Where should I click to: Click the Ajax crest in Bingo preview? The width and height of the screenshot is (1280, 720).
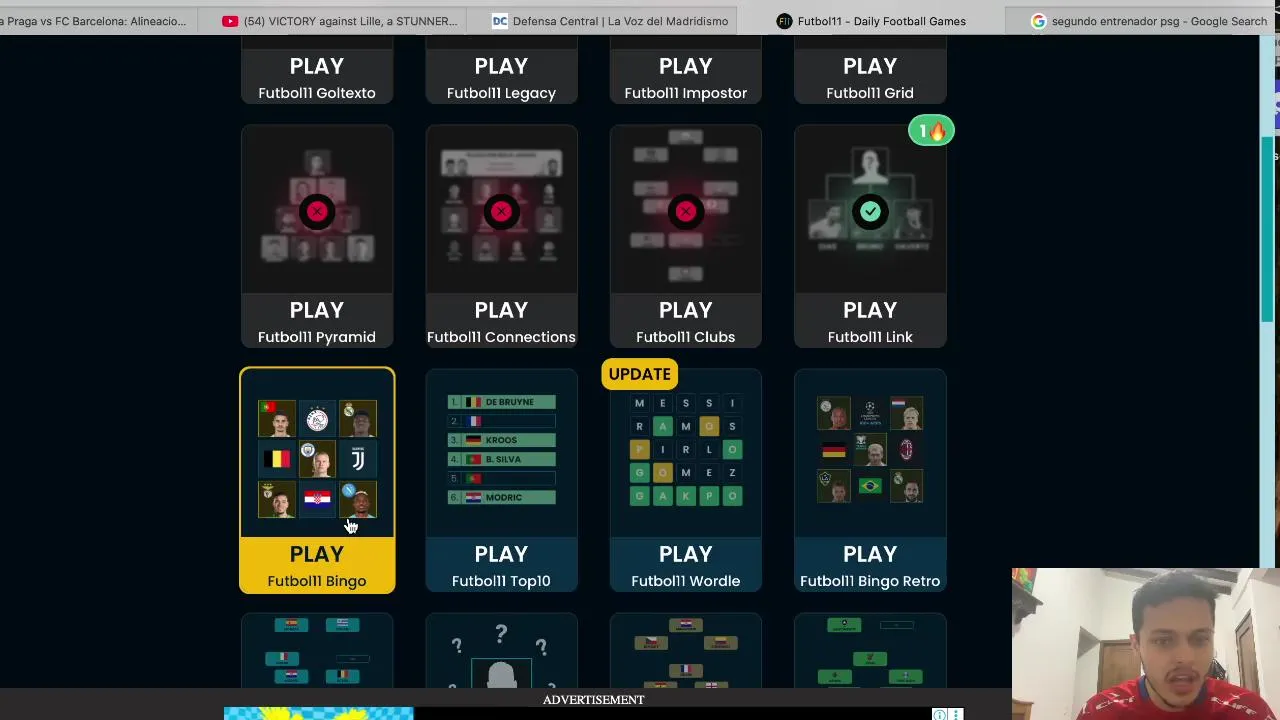(x=317, y=419)
